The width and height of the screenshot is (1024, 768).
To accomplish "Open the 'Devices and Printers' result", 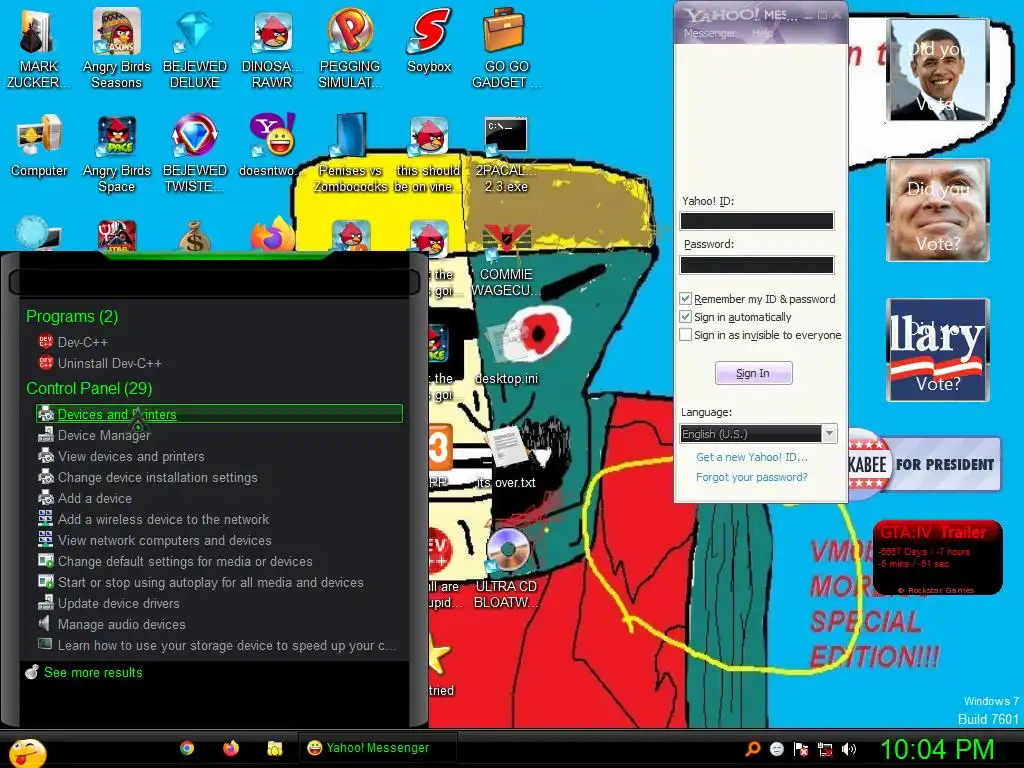I will click(219, 414).
